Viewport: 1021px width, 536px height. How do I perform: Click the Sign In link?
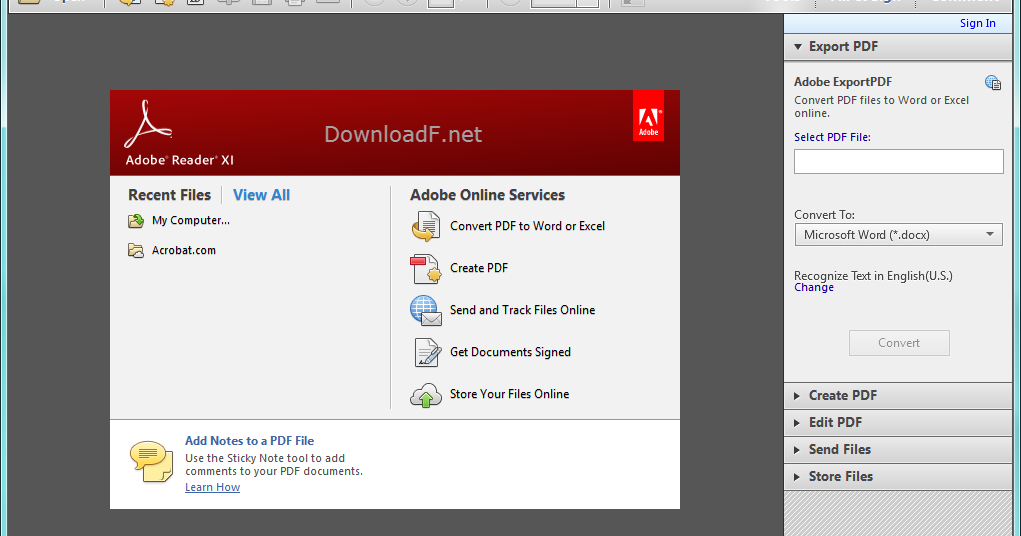(x=977, y=23)
